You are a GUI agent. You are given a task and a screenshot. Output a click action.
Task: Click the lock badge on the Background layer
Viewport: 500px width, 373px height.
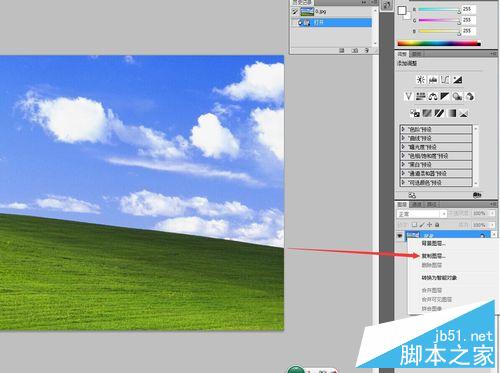pos(482,235)
